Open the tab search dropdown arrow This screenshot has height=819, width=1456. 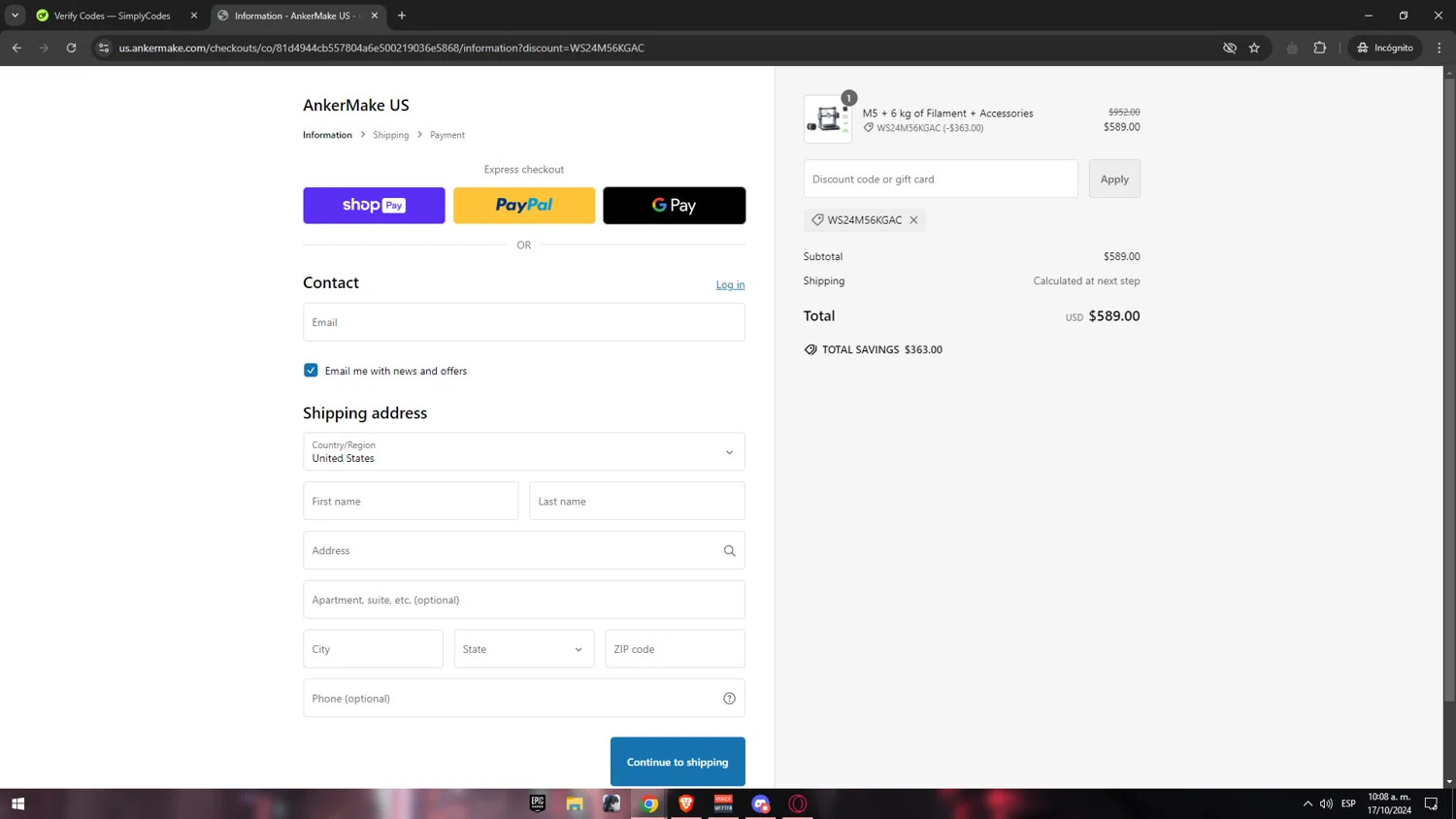click(15, 16)
